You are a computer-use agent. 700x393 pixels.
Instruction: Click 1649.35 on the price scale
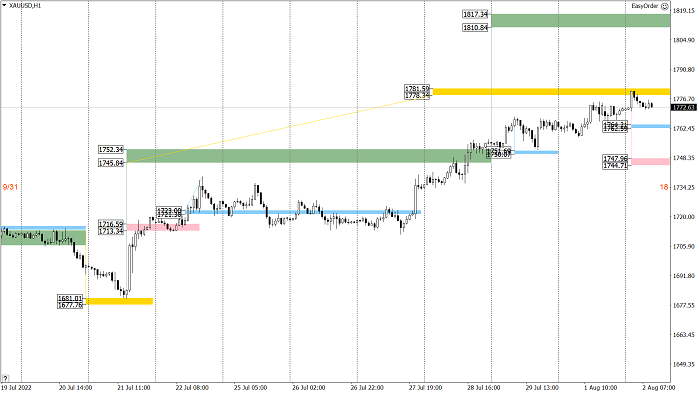(x=684, y=364)
